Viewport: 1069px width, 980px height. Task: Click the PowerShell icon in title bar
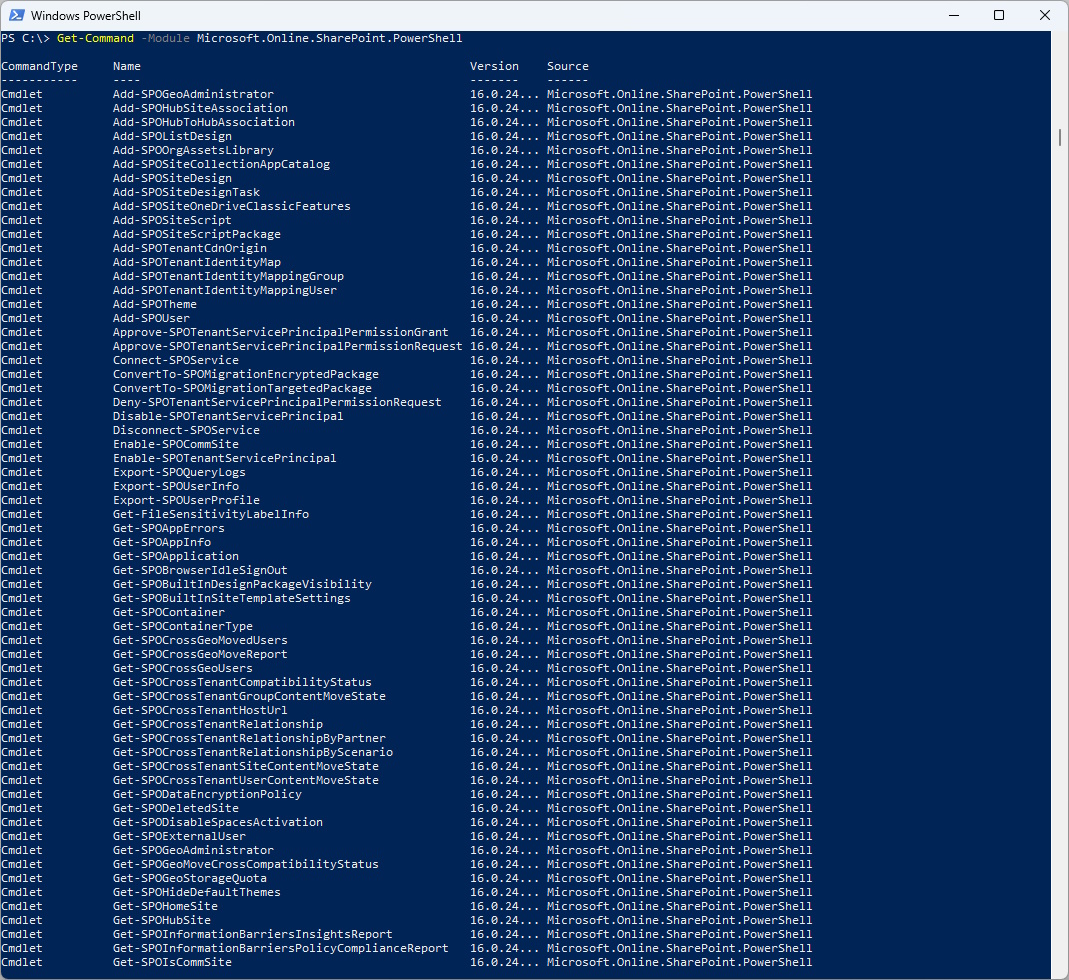15,16
